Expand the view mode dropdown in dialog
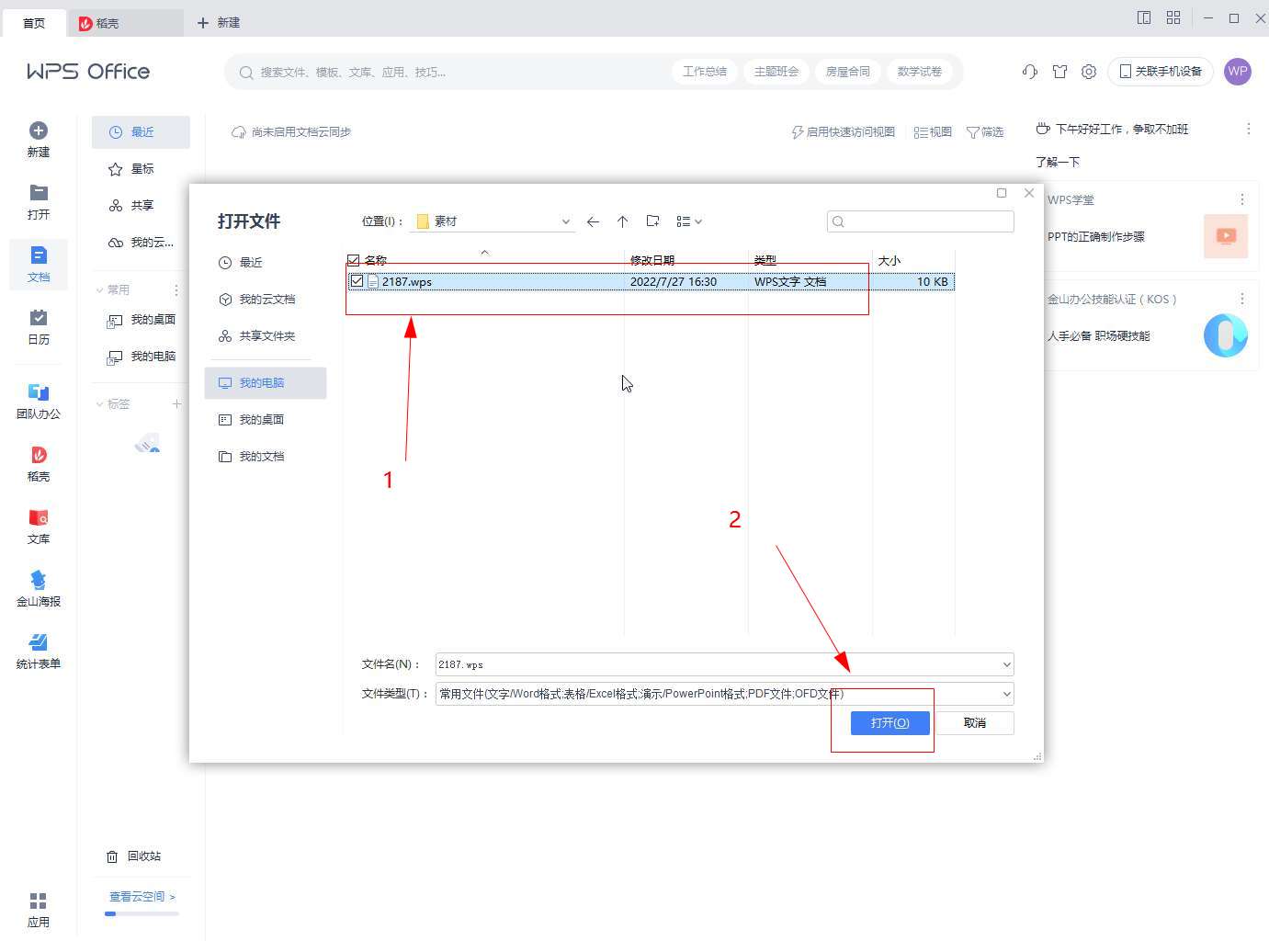This screenshot has width=1269, height=952. 689,221
